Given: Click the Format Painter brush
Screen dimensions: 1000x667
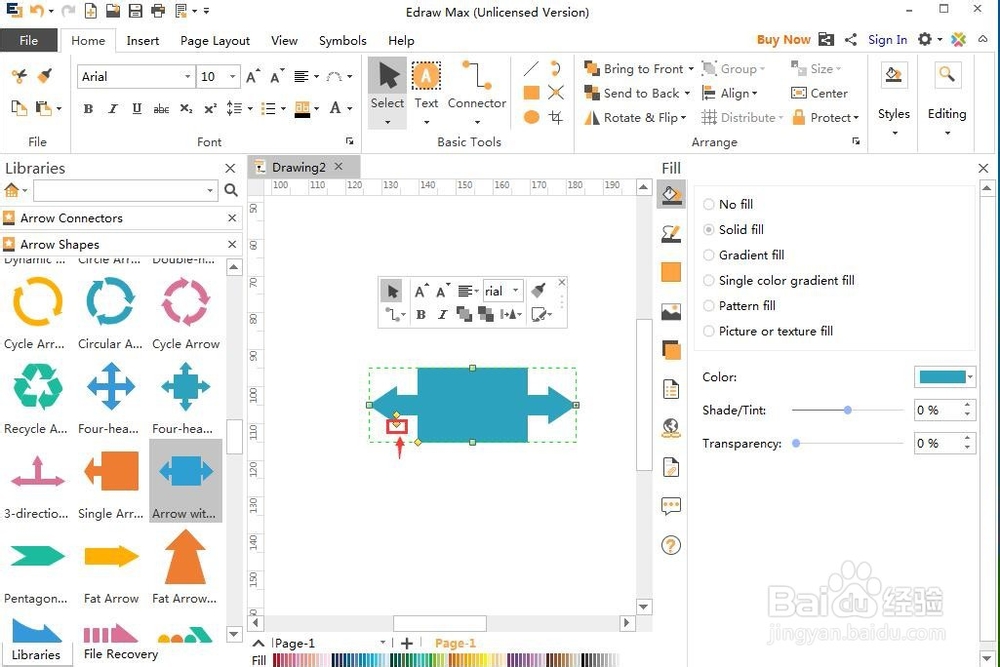Looking at the screenshot, I should 44,76.
